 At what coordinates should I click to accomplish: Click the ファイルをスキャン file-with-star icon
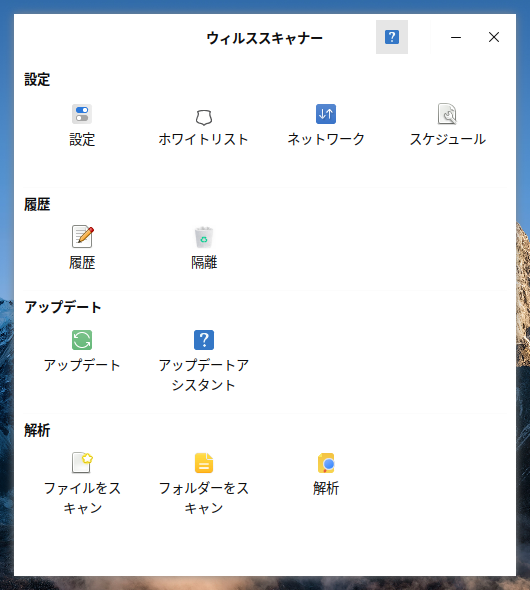[82, 462]
